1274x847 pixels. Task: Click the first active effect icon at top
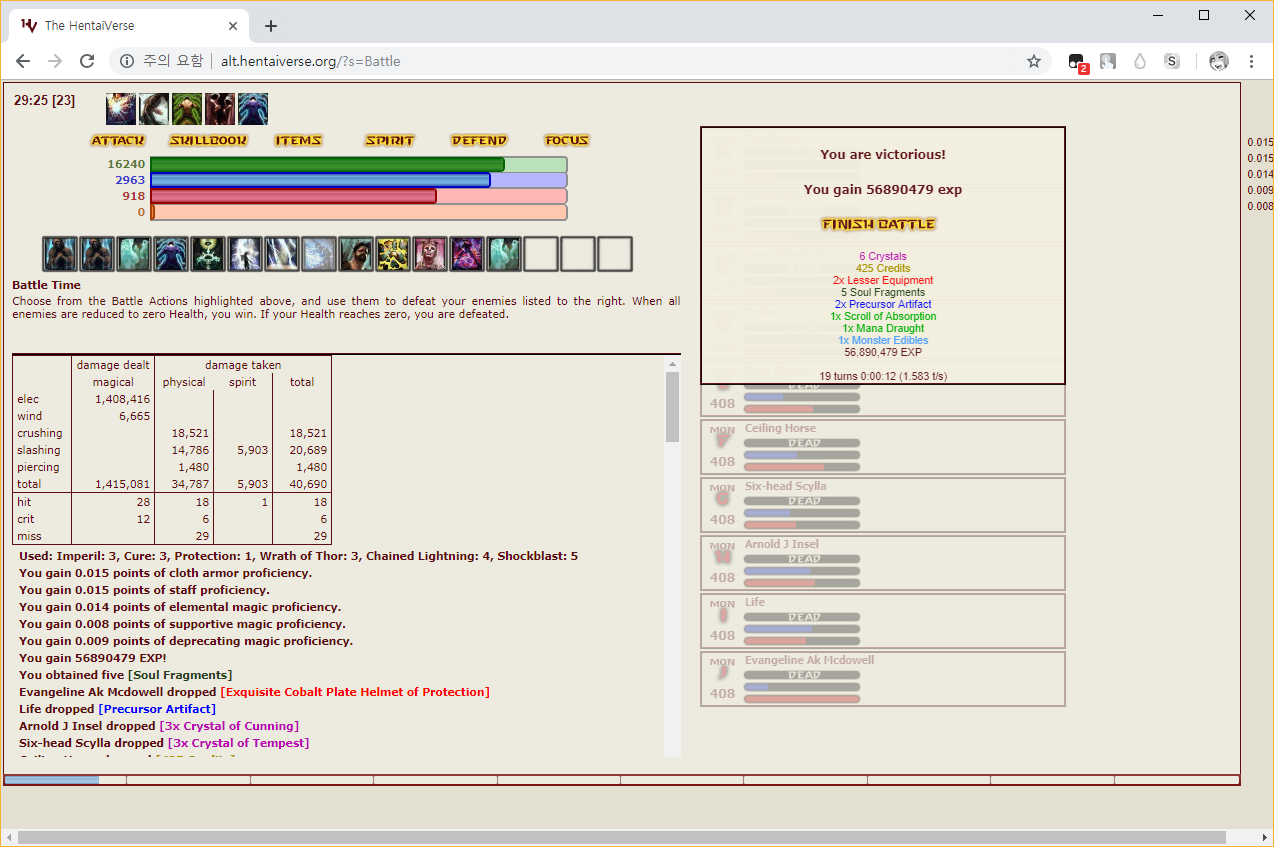[121, 109]
